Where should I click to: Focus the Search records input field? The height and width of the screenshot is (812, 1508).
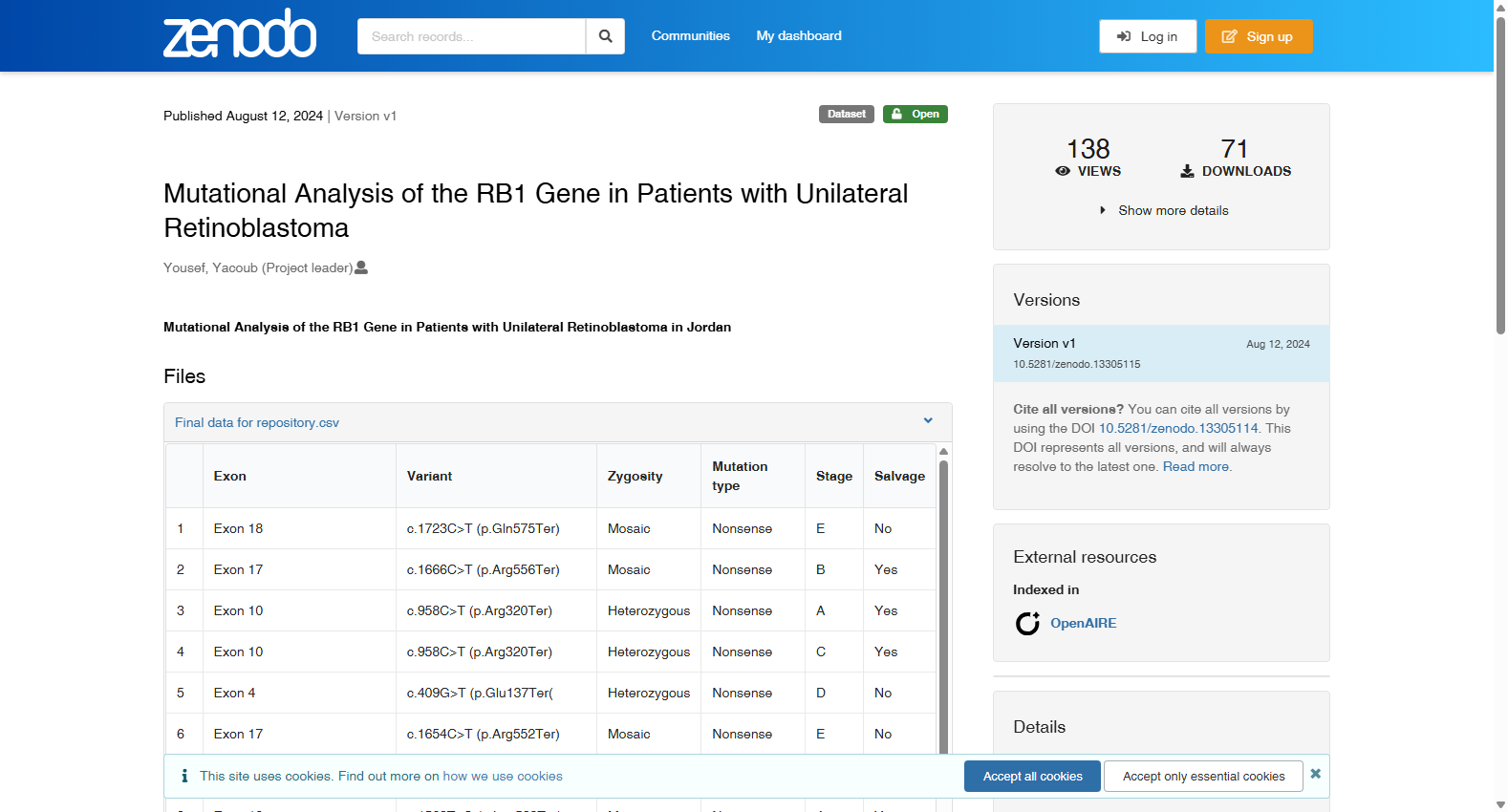tap(471, 36)
